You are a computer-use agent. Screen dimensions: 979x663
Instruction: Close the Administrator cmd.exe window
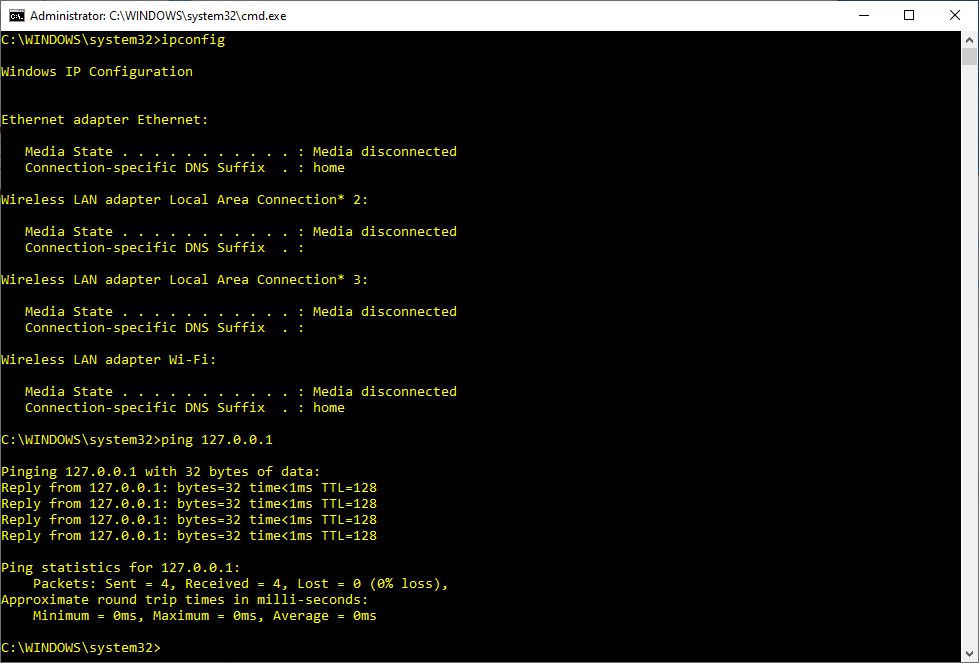pyautogui.click(x=955, y=16)
